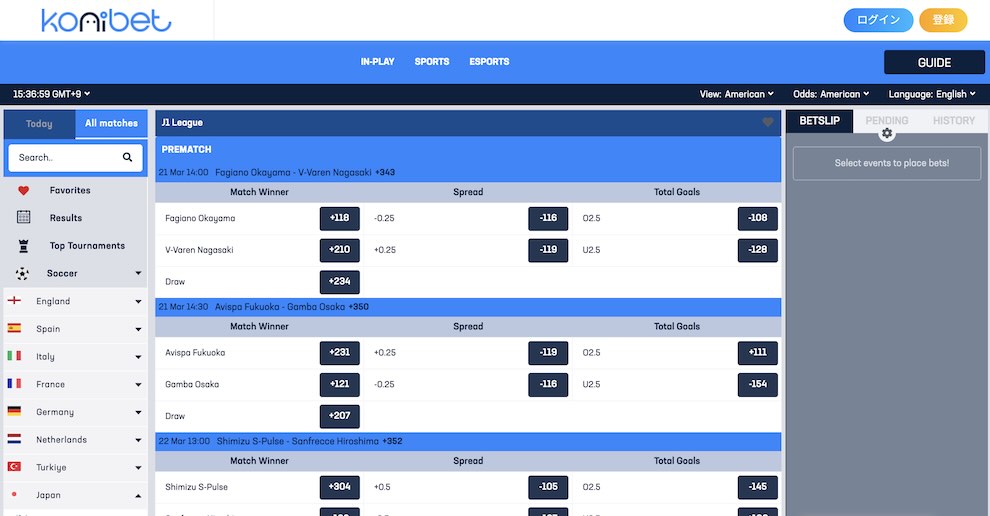The image size is (990, 516).
Task: Pick Draw at +207 odds
Action: [x=340, y=416]
